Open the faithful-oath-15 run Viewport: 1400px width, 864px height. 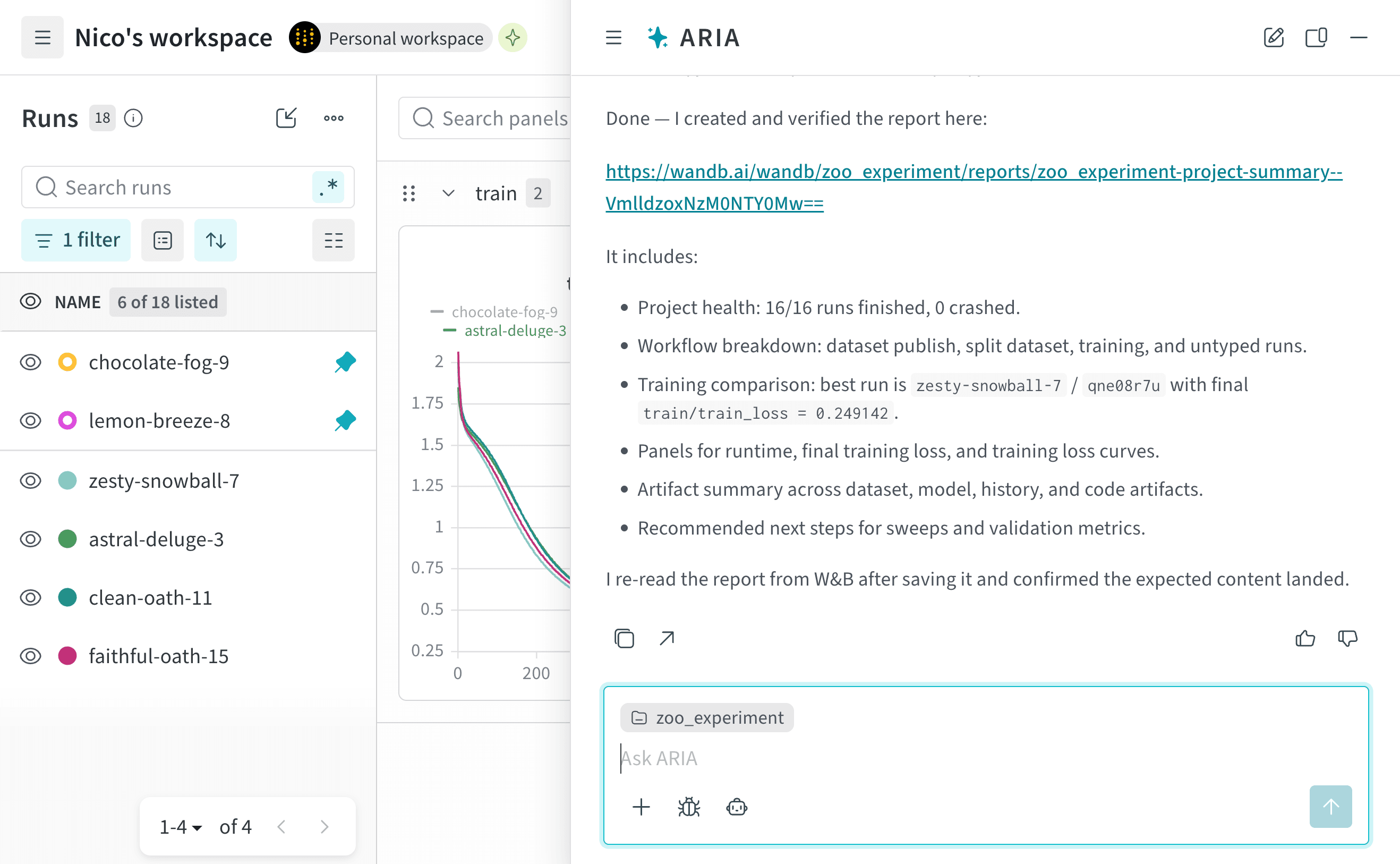[158, 656]
